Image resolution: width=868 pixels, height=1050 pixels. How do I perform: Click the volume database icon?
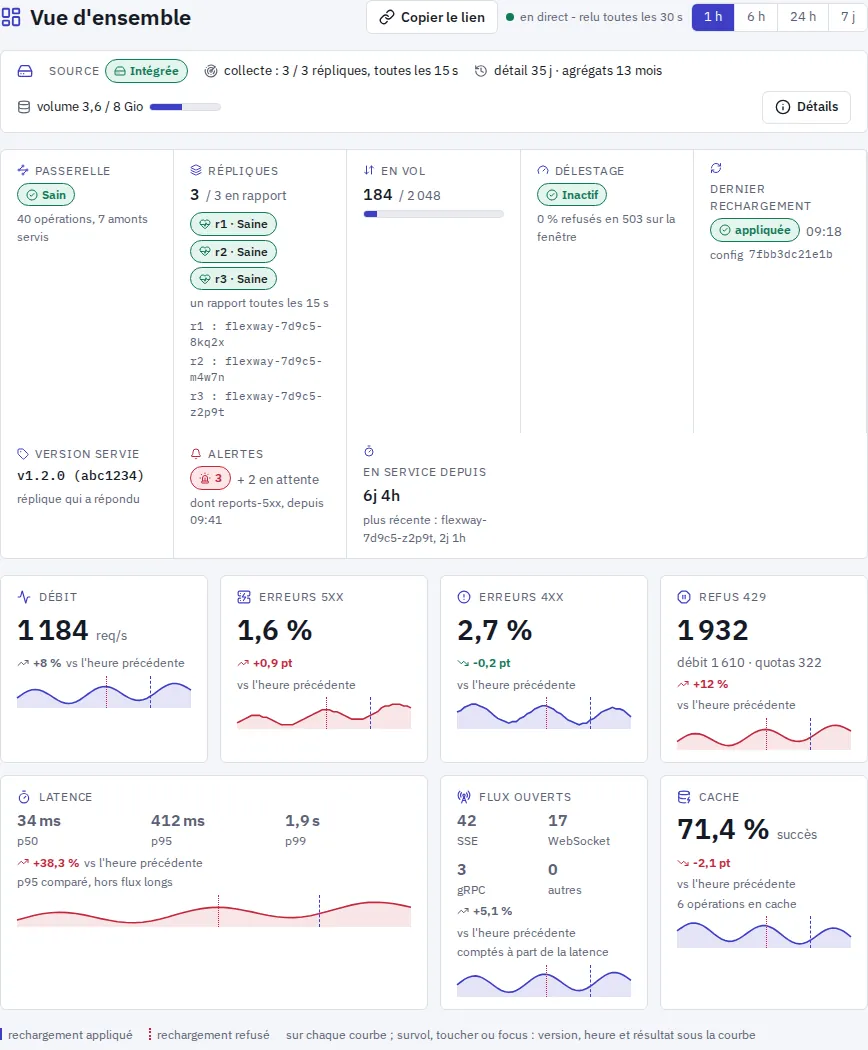pyautogui.click(x=23, y=107)
